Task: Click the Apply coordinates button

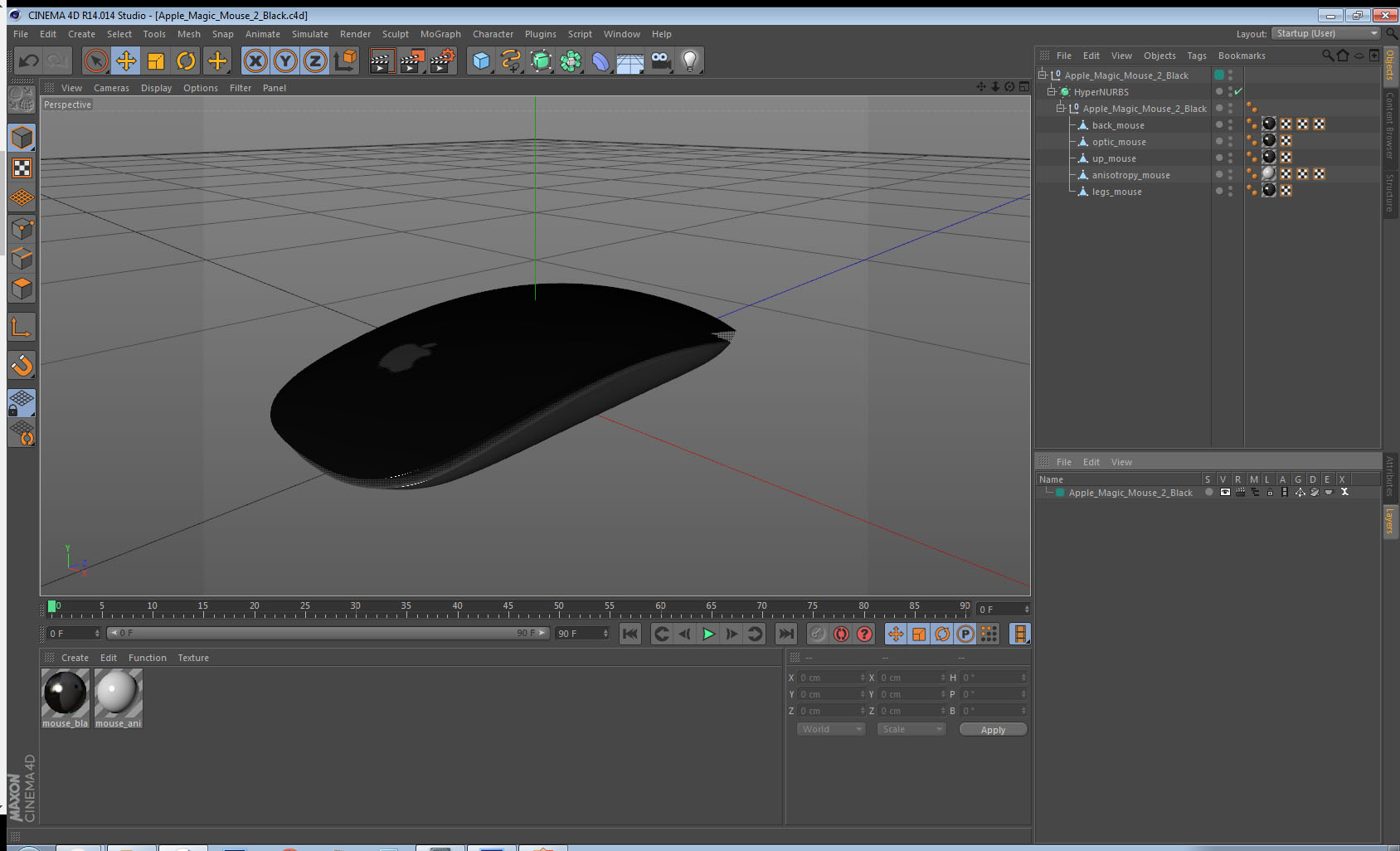Action: click(993, 730)
